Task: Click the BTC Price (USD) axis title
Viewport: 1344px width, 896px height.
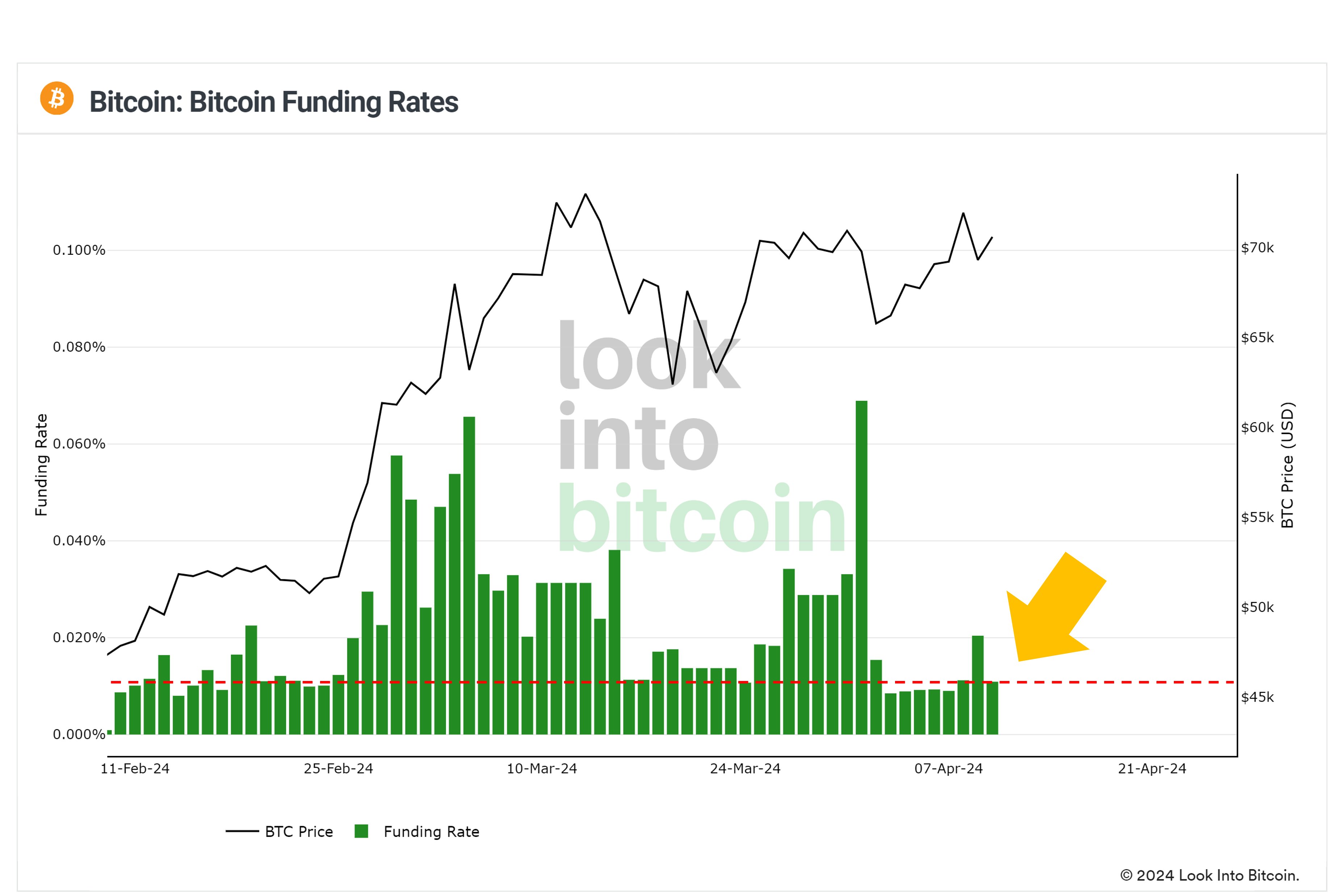Action: pyautogui.click(x=1288, y=465)
